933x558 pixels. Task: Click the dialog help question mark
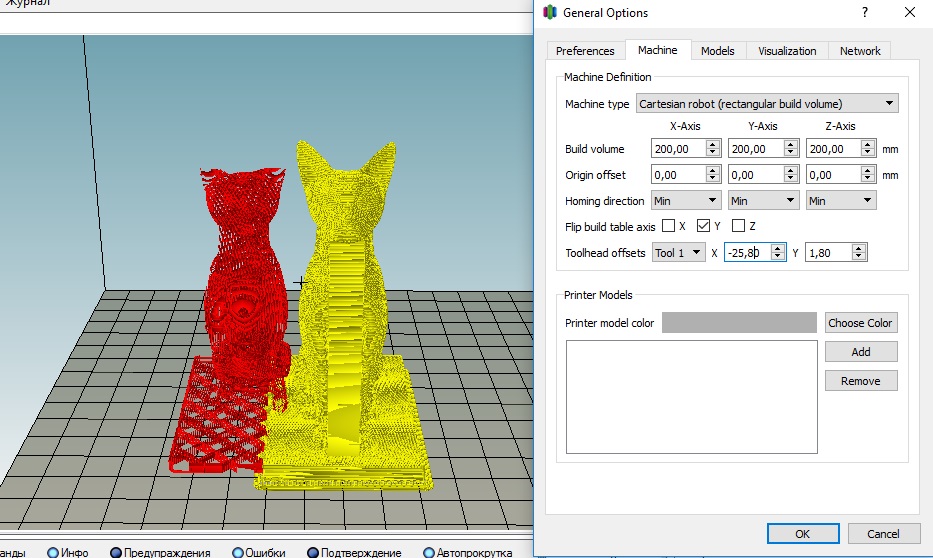point(865,12)
